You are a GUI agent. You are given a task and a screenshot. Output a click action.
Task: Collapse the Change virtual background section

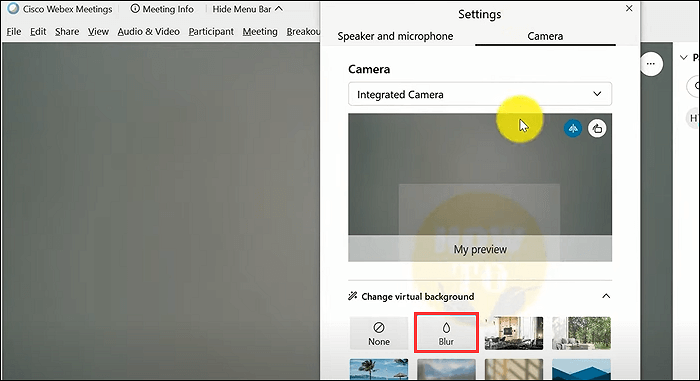coord(606,296)
